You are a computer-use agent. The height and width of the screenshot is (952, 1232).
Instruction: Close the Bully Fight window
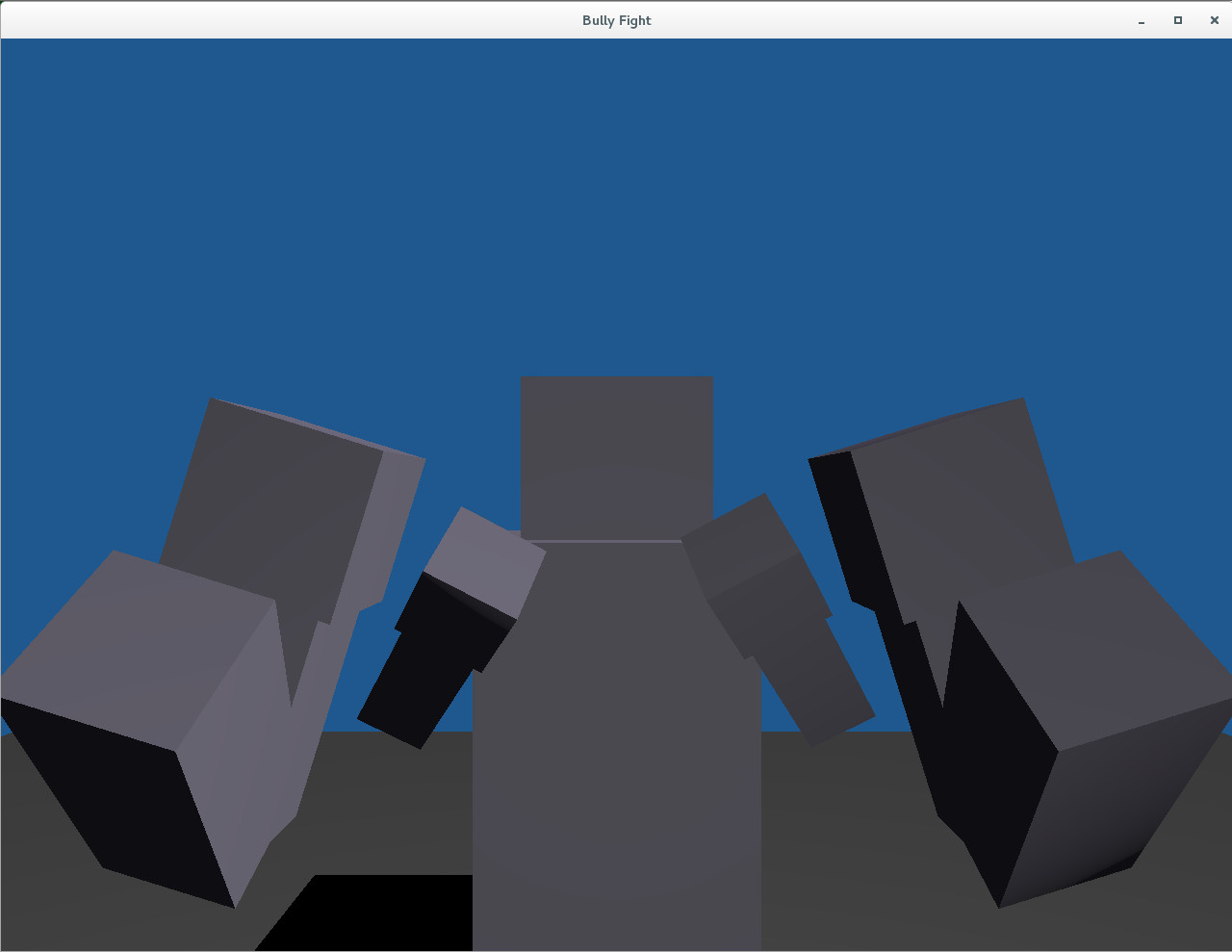point(1215,20)
